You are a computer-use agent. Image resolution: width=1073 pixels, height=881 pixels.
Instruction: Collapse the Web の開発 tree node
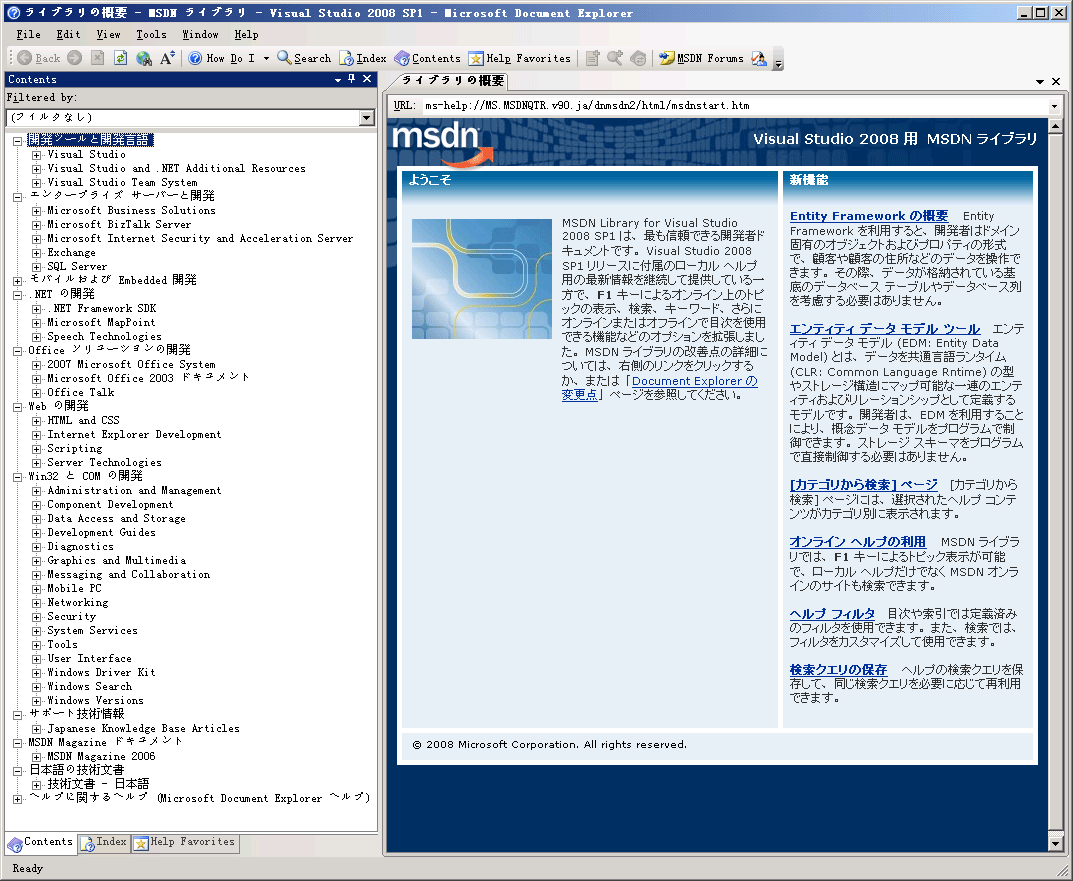pyautogui.click(x=17, y=407)
